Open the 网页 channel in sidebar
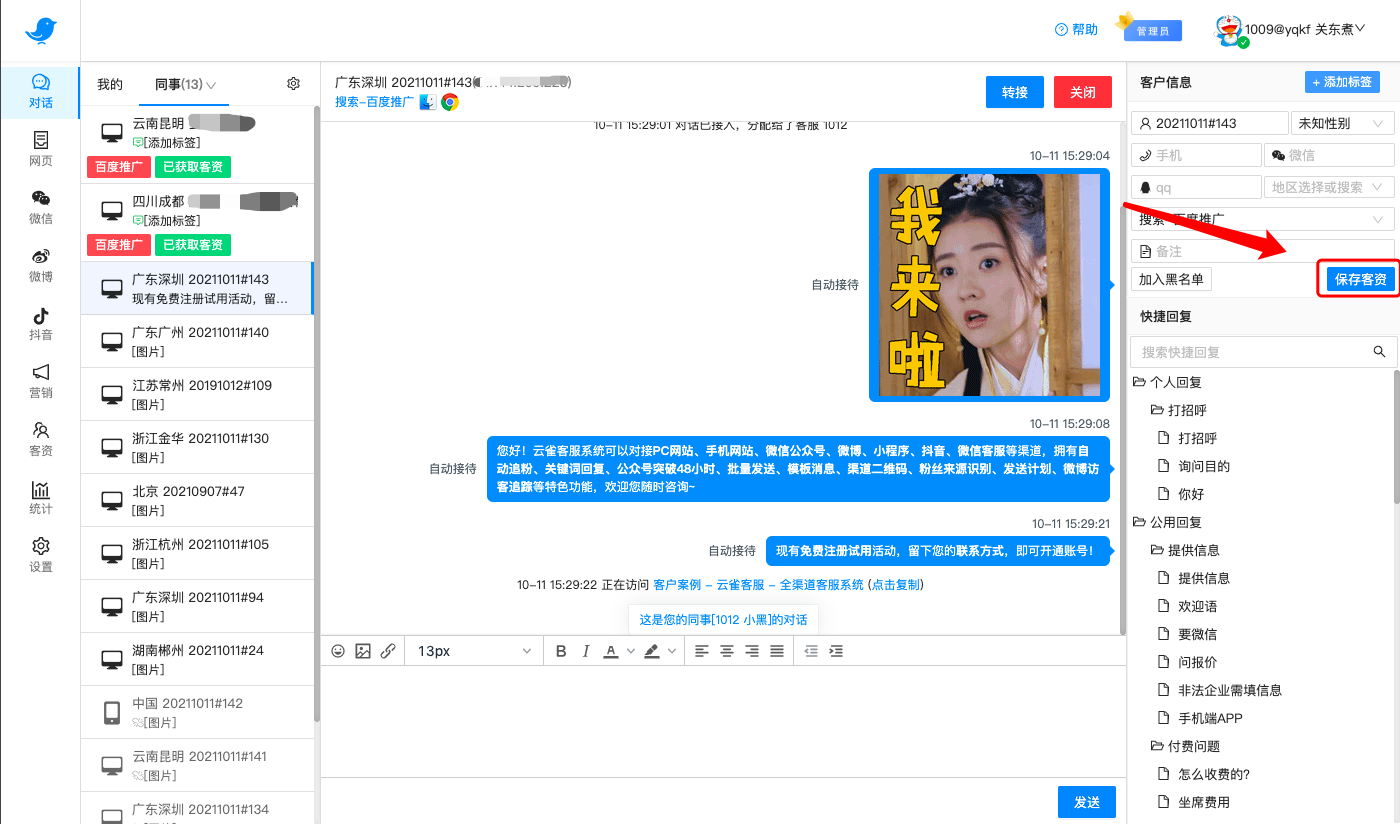 click(40, 149)
